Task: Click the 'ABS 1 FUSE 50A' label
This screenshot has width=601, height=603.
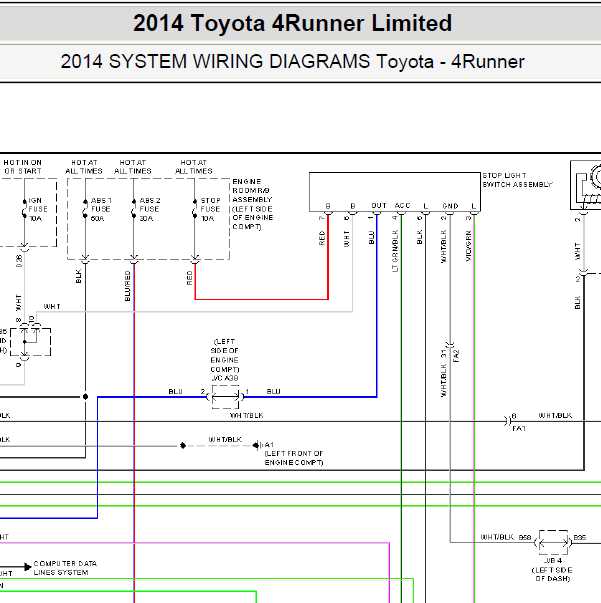Action: 101,210
